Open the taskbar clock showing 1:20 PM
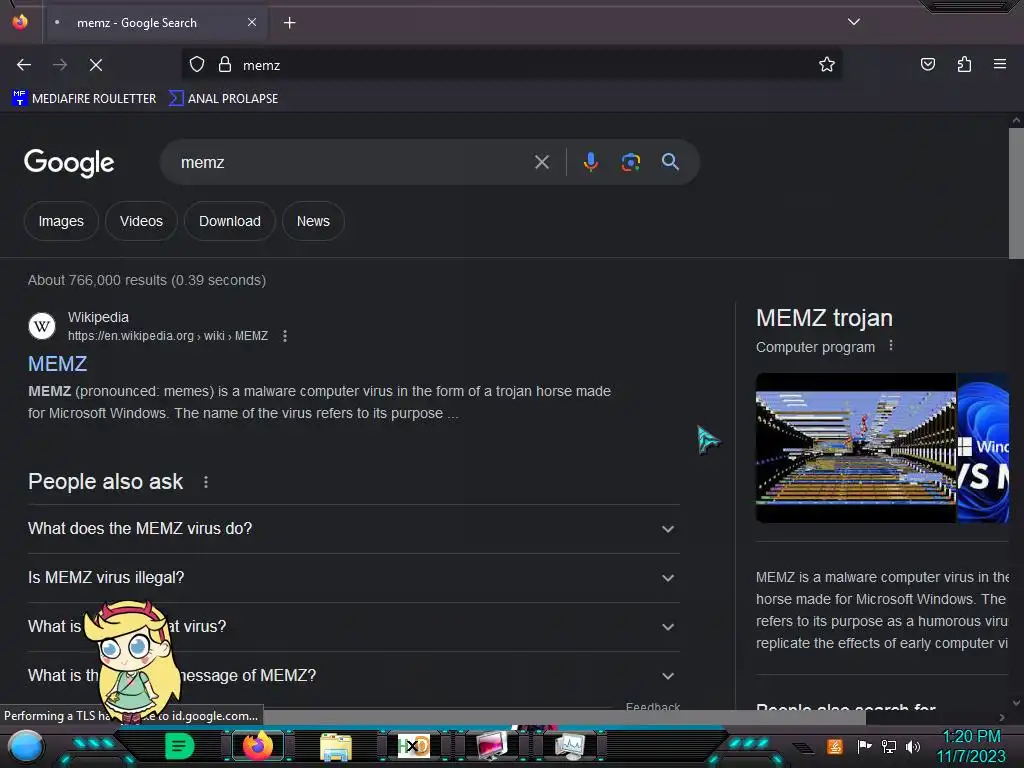Viewport: 1024px width, 768px height. [971, 746]
